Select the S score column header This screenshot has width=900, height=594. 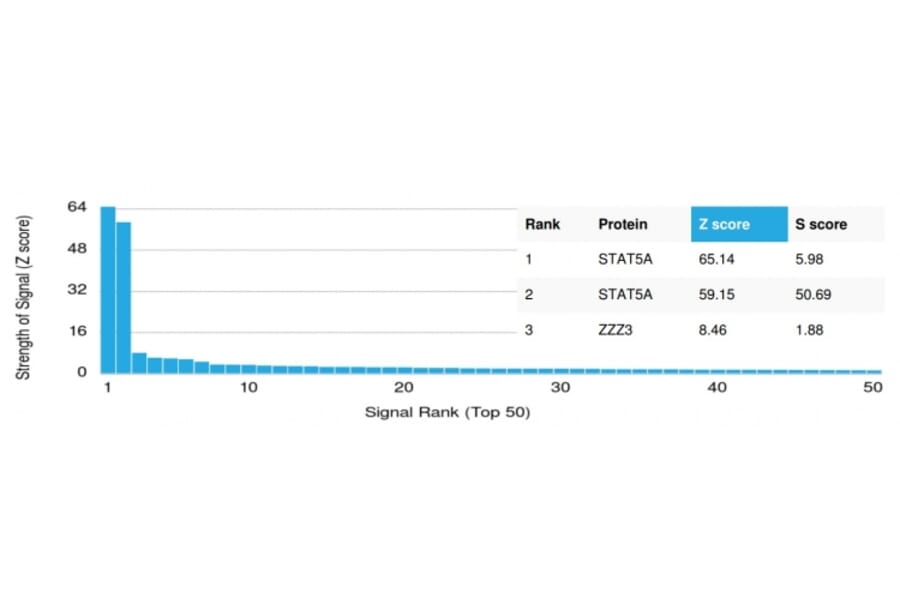click(821, 224)
